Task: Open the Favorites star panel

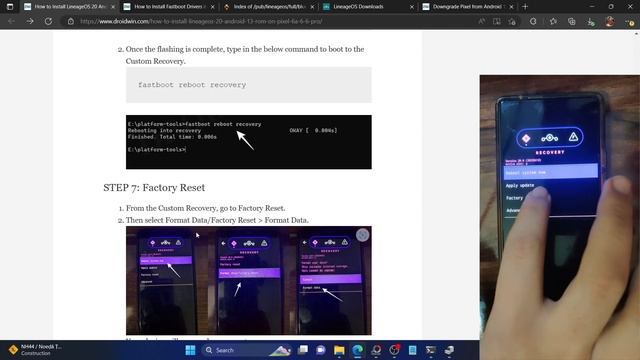Action: tap(553, 21)
